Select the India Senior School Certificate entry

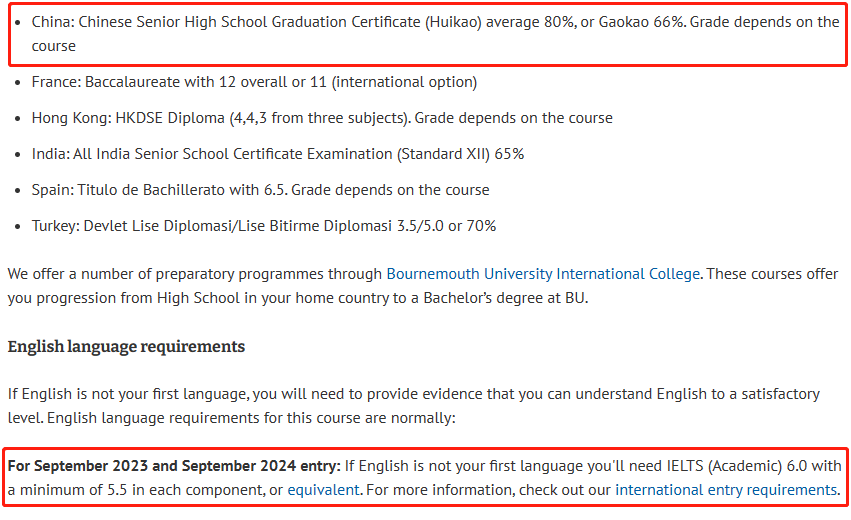click(x=277, y=154)
